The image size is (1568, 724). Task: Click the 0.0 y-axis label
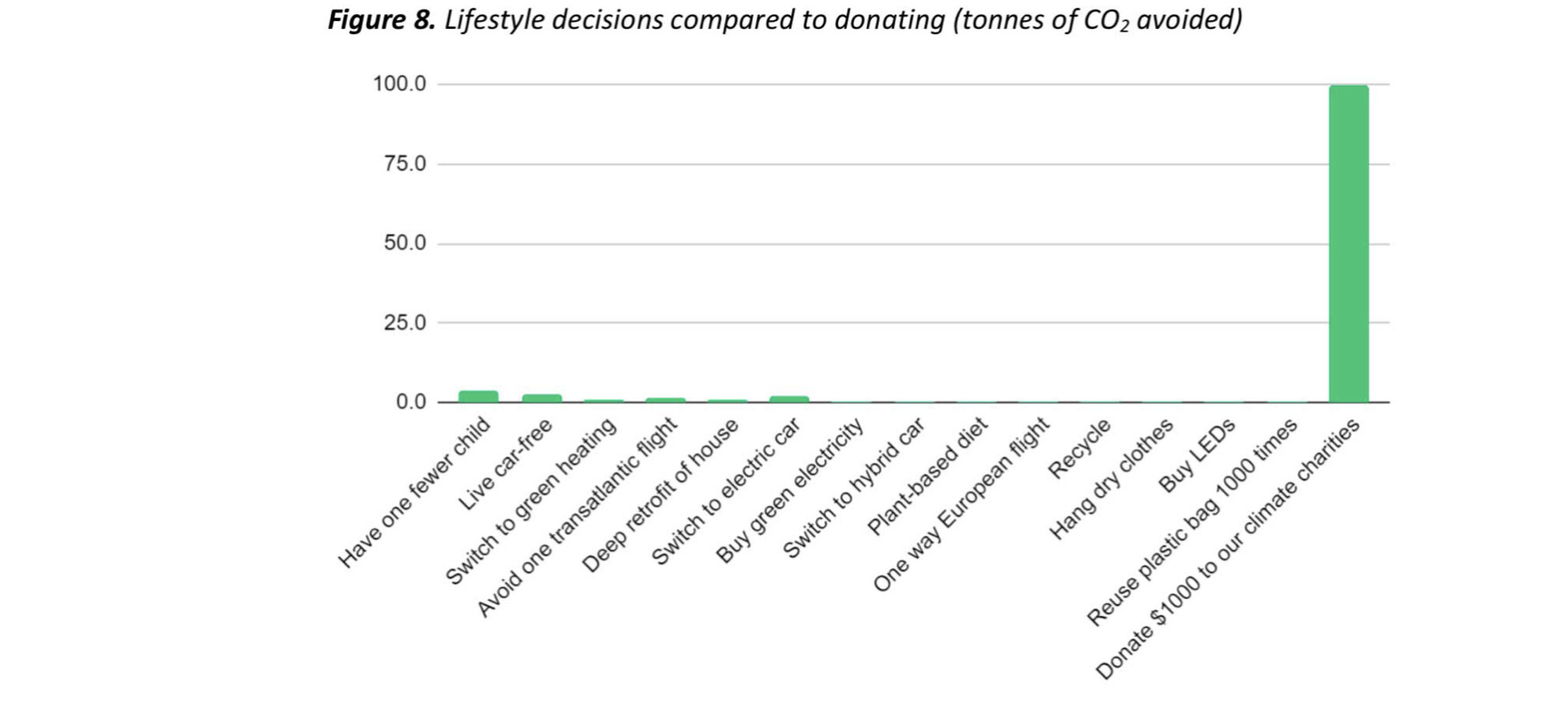[x=411, y=402]
